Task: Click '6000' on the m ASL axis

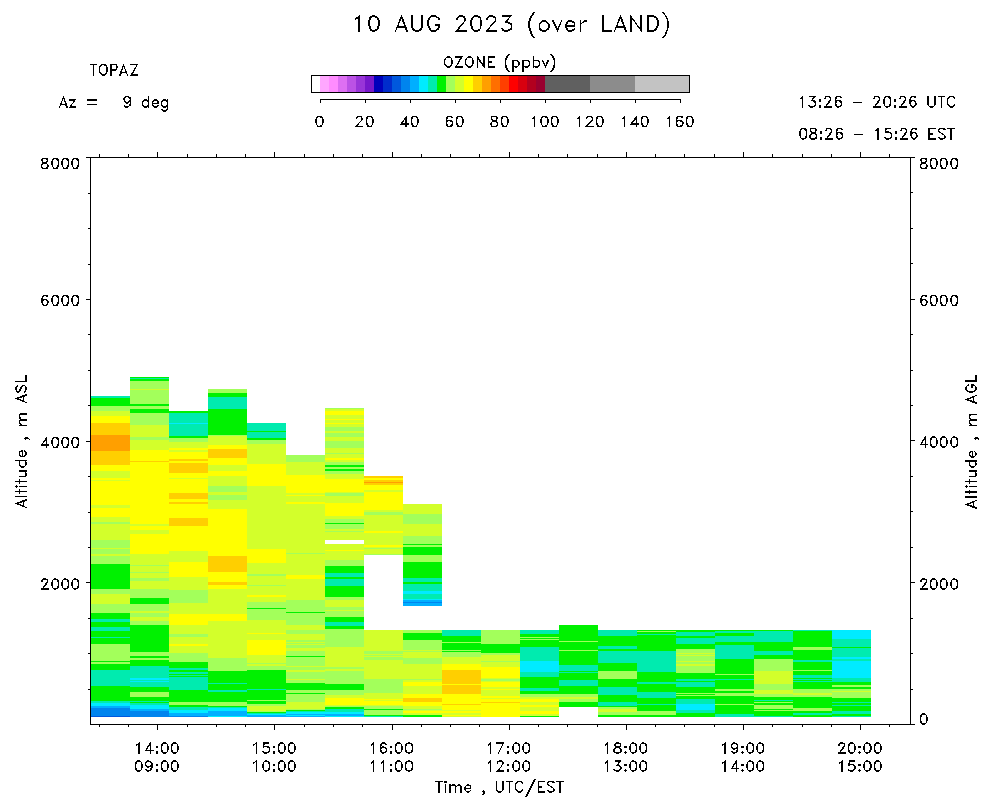Action: click(61, 300)
